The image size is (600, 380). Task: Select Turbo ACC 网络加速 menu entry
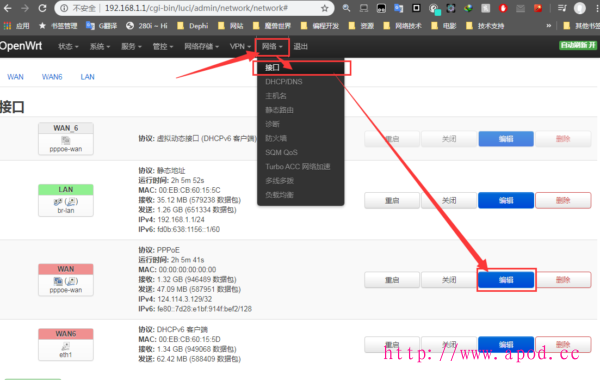point(301,167)
